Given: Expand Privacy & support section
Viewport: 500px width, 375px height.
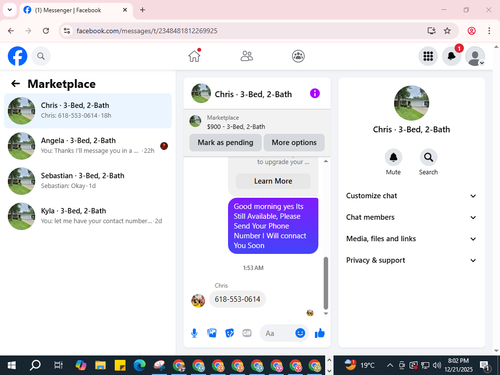Looking at the screenshot, I should (411, 260).
